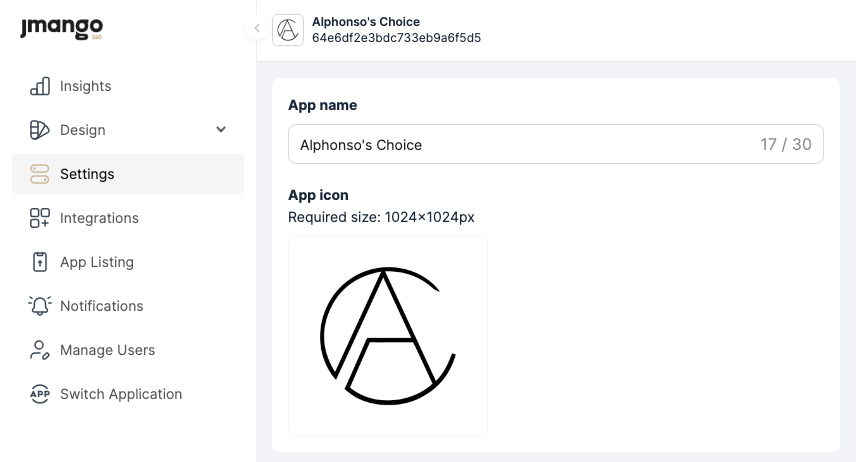The image size is (856, 462).
Task: Open Switch Application from the sidebar
Action: [121, 394]
